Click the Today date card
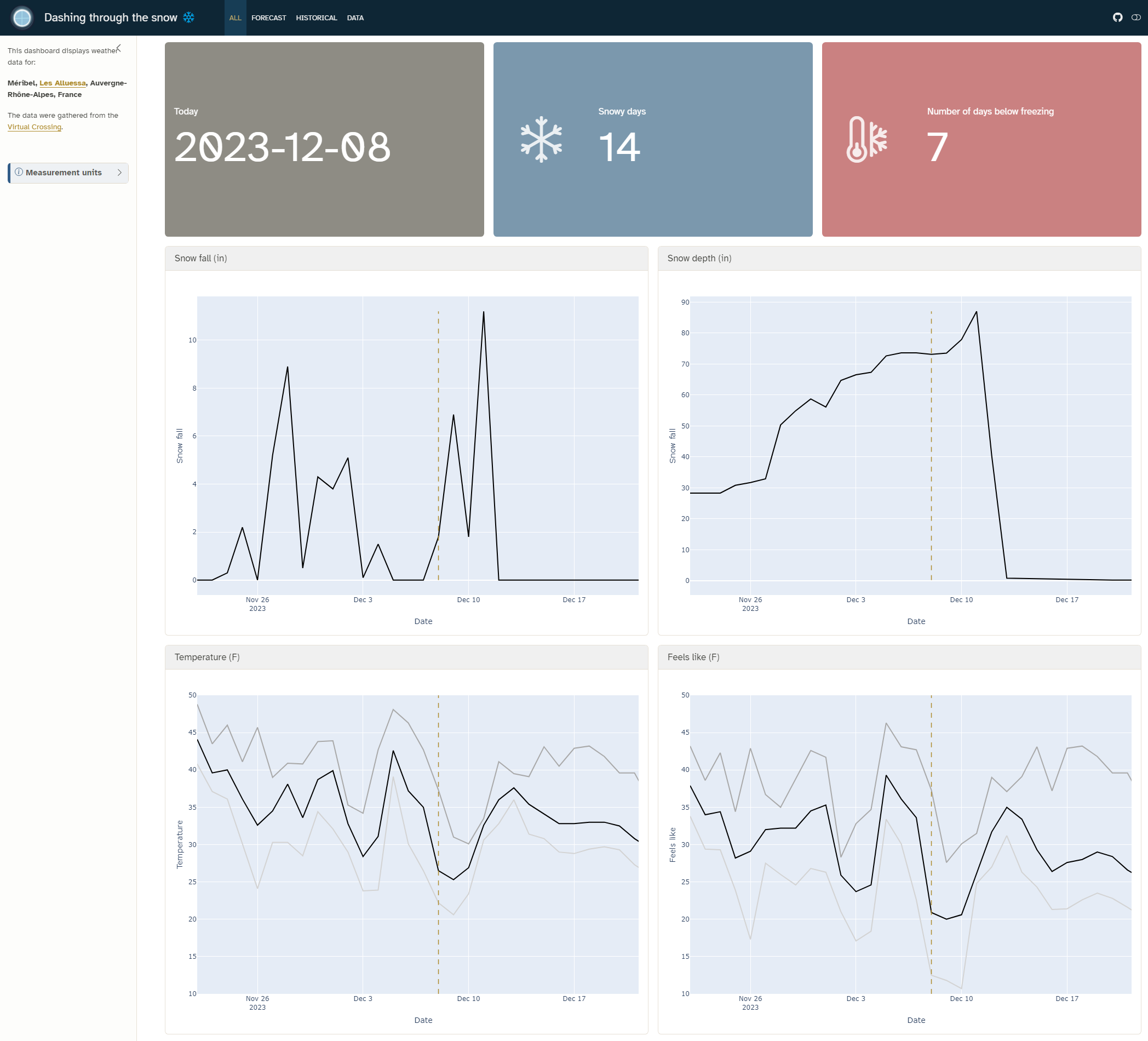Image resolution: width=1148 pixels, height=1041 pixels. [x=324, y=140]
